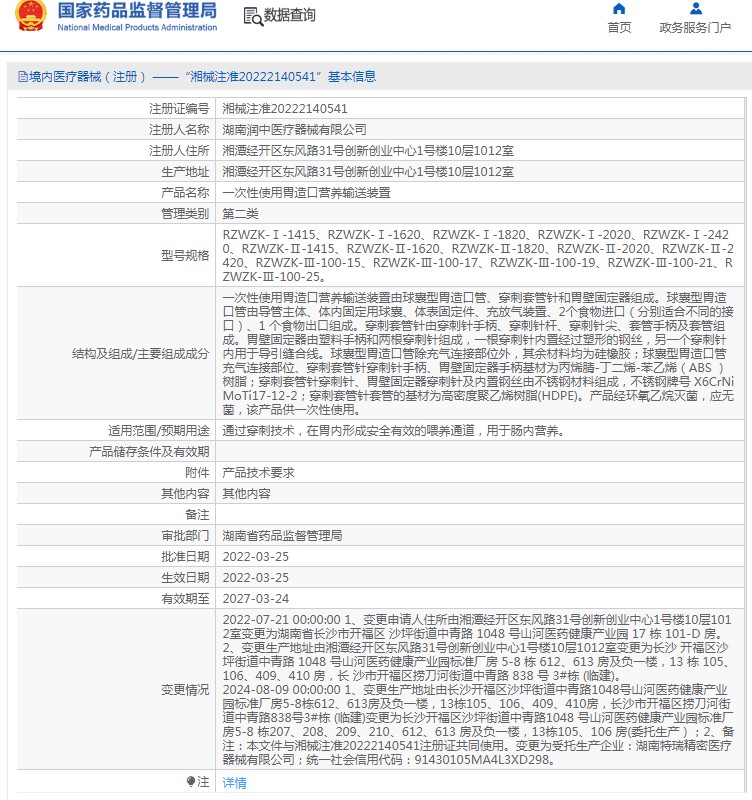
Task: Click the 生产地址 address value
Action: [368, 171]
